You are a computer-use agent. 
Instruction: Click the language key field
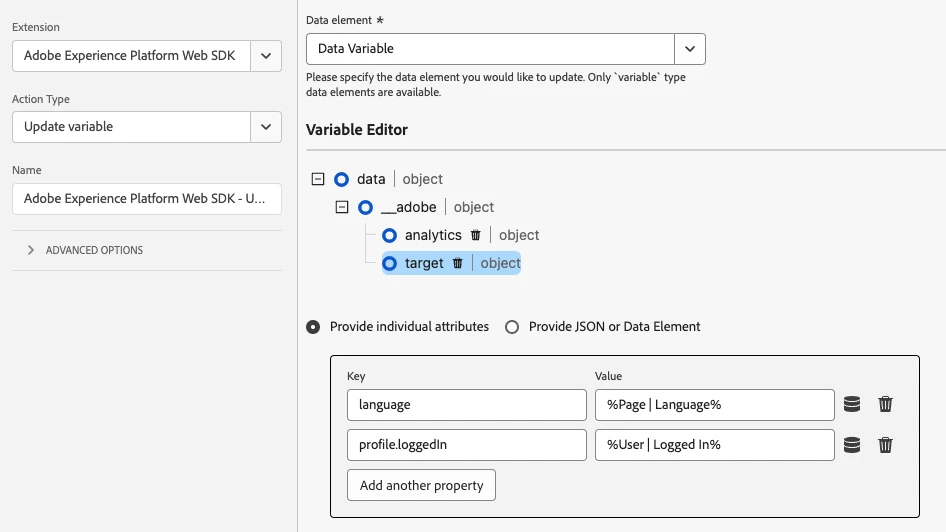point(466,405)
